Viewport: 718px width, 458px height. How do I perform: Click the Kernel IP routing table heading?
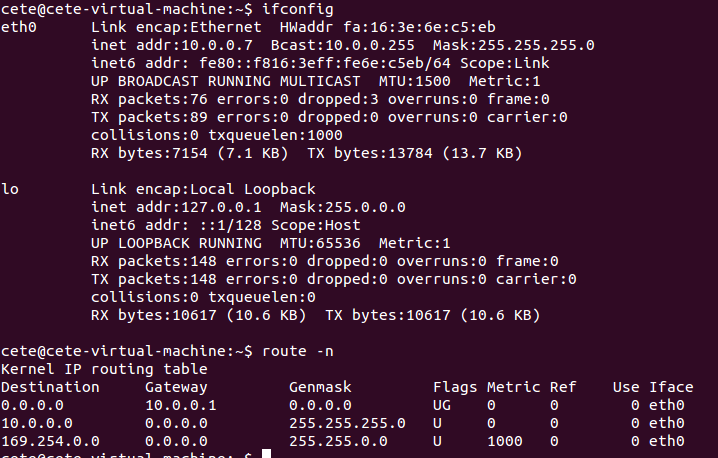pyautogui.click(x=104, y=369)
